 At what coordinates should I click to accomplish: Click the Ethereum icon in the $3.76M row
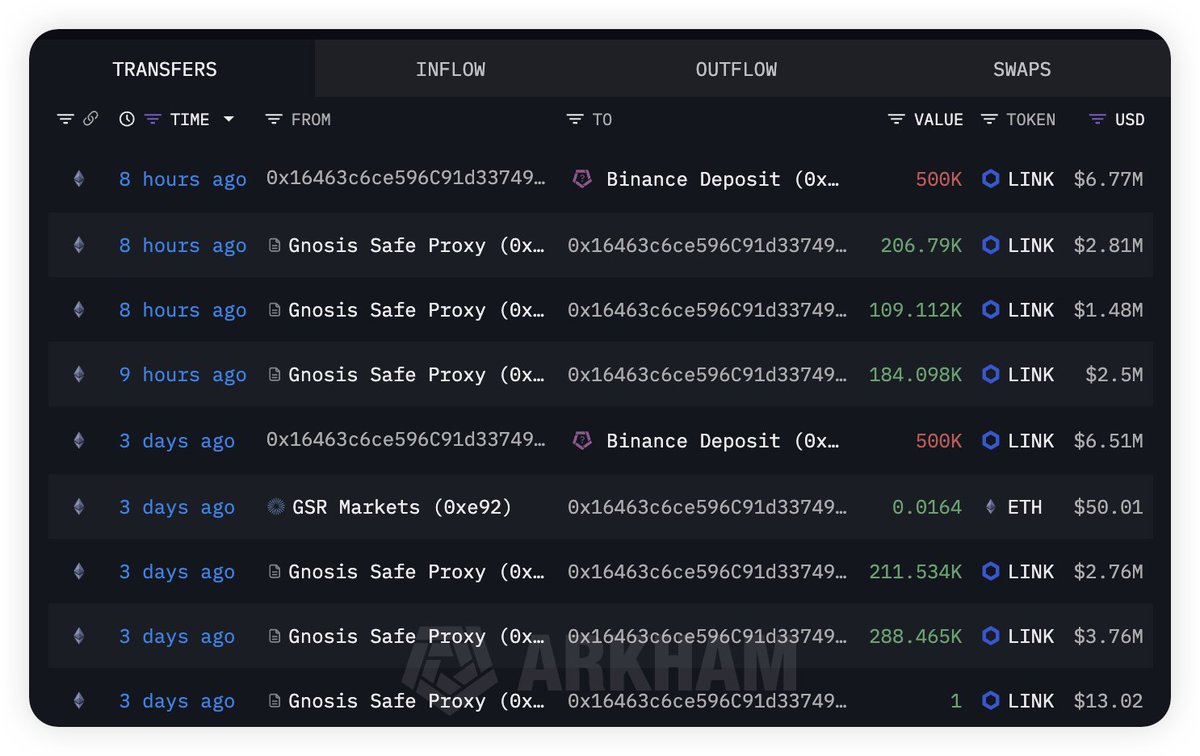pyautogui.click(x=79, y=636)
